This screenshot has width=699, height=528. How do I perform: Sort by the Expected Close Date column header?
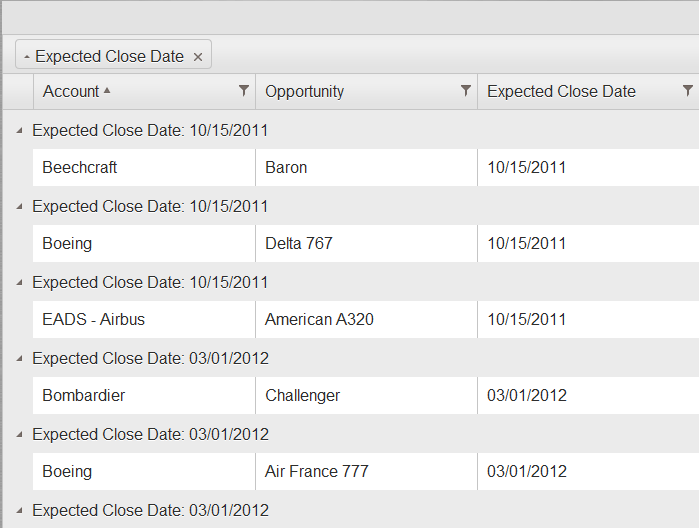561,91
